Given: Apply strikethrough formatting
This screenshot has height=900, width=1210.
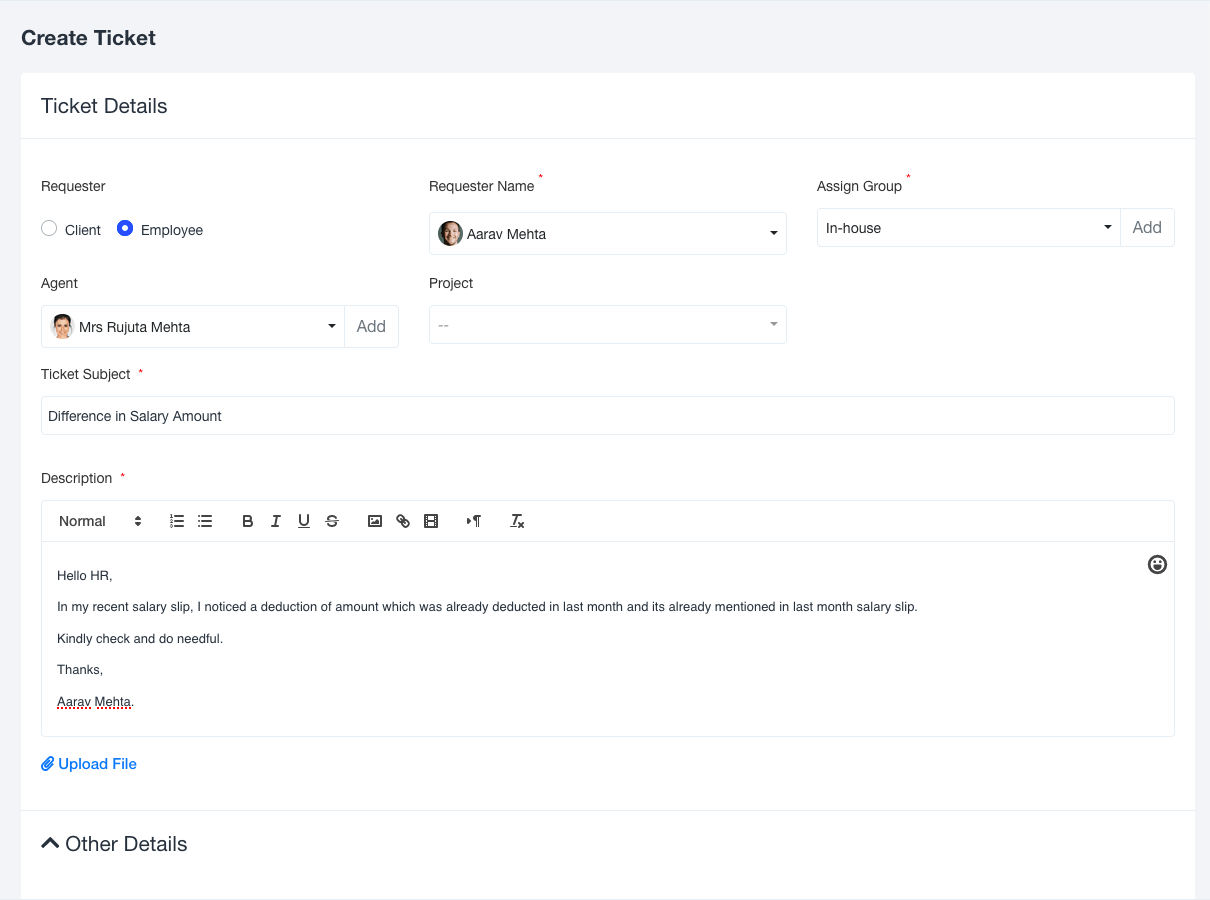Looking at the screenshot, I should 332,521.
